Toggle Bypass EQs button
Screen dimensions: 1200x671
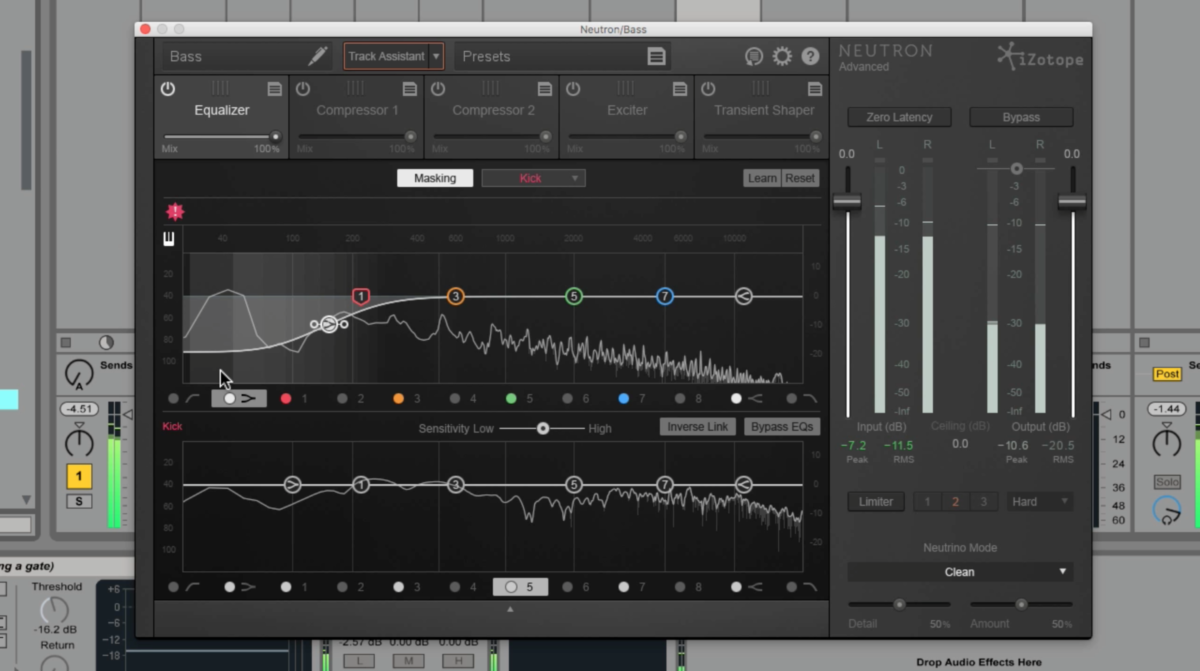tap(782, 427)
